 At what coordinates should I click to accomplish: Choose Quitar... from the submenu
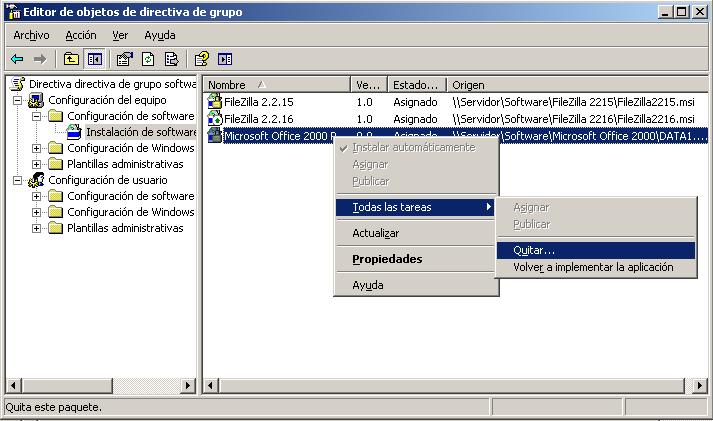pos(534,250)
